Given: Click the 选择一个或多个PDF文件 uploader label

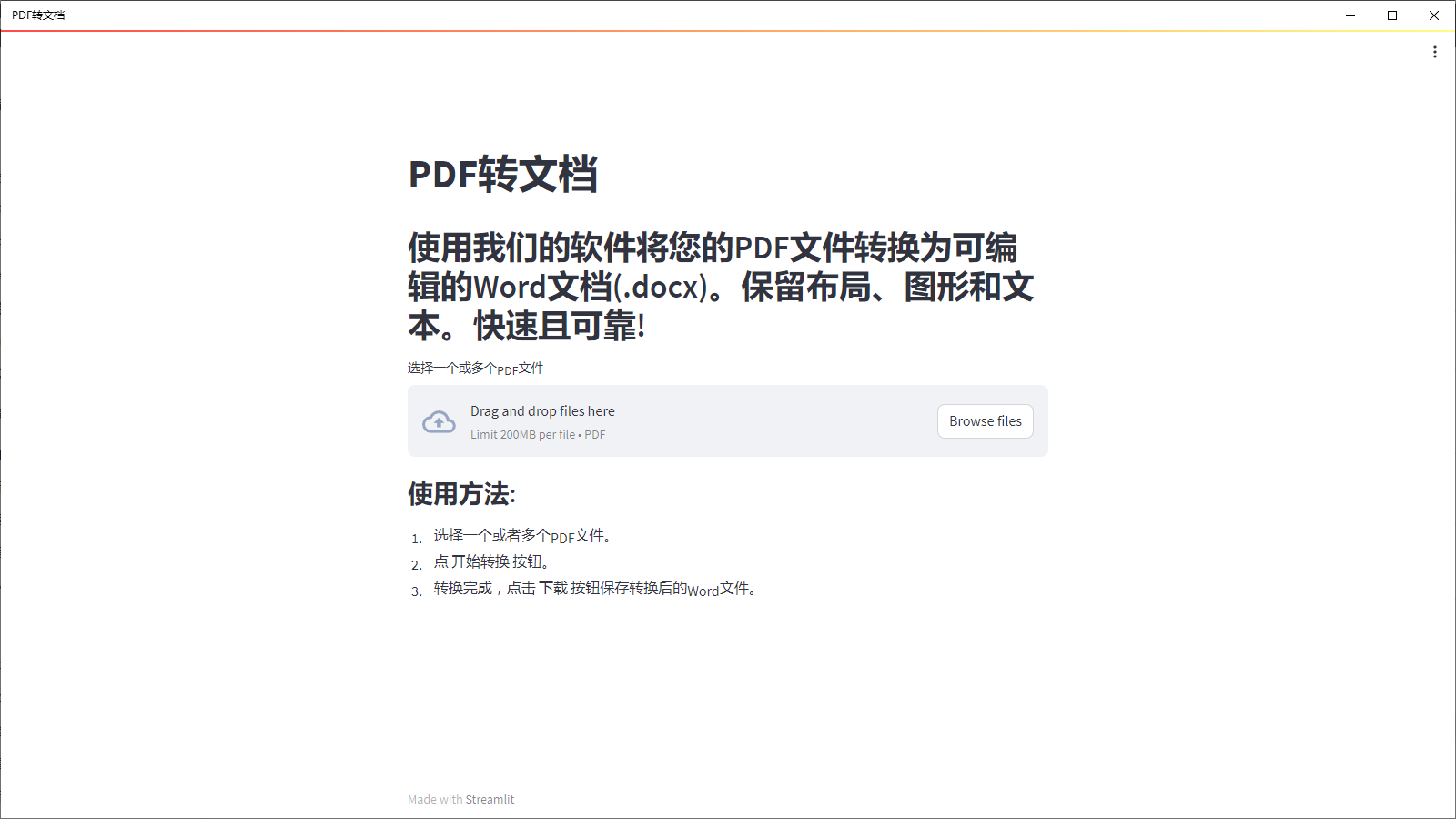Looking at the screenshot, I should 476,369.
